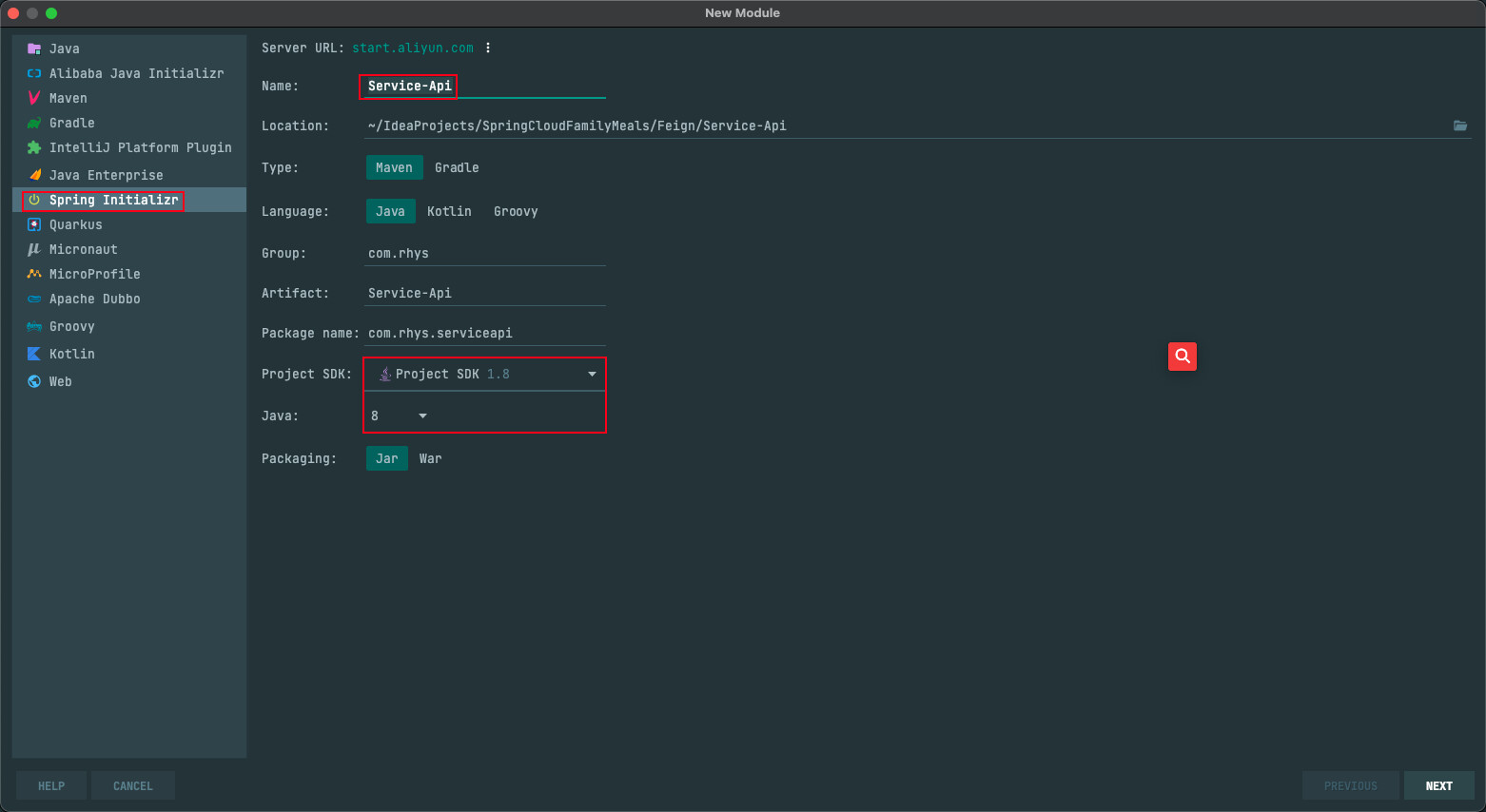Click the Kotlin icon in sidebar
Screen dimensions: 1486x812
34,354
